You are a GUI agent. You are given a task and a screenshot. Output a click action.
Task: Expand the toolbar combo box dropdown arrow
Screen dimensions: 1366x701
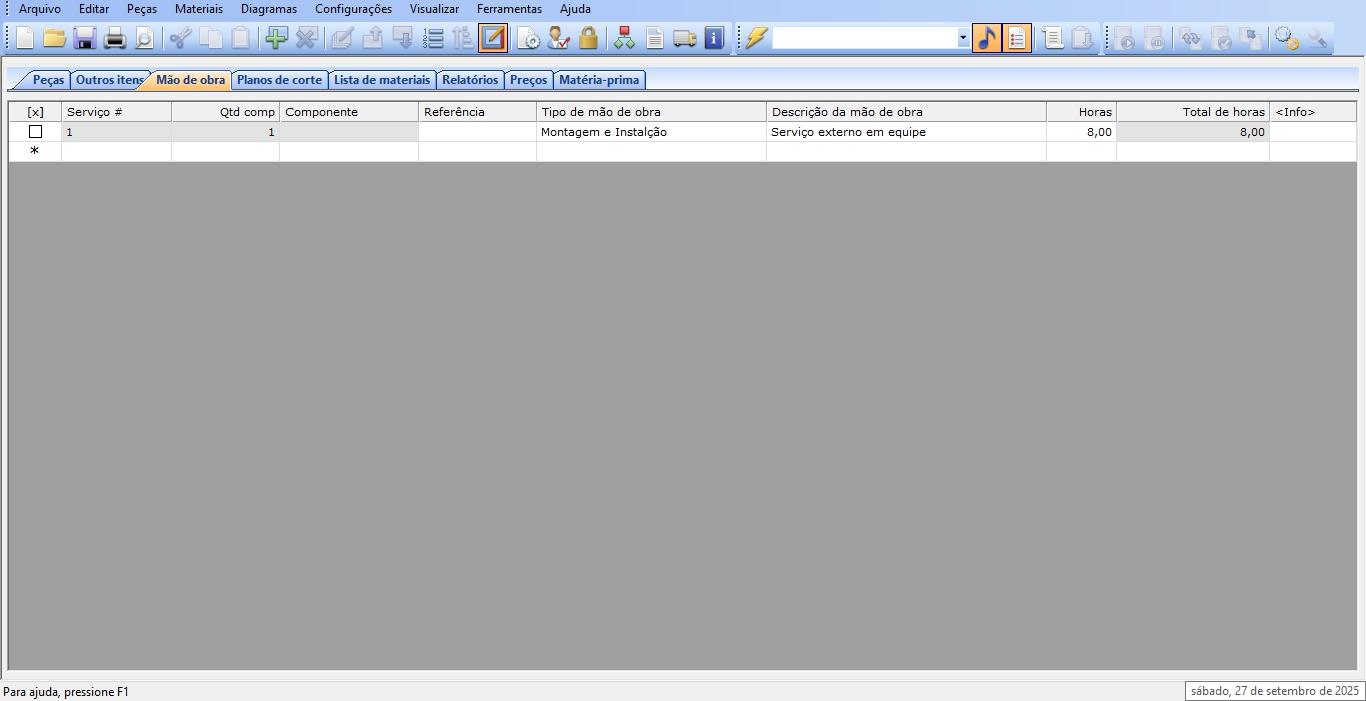click(x=963, y=39)
